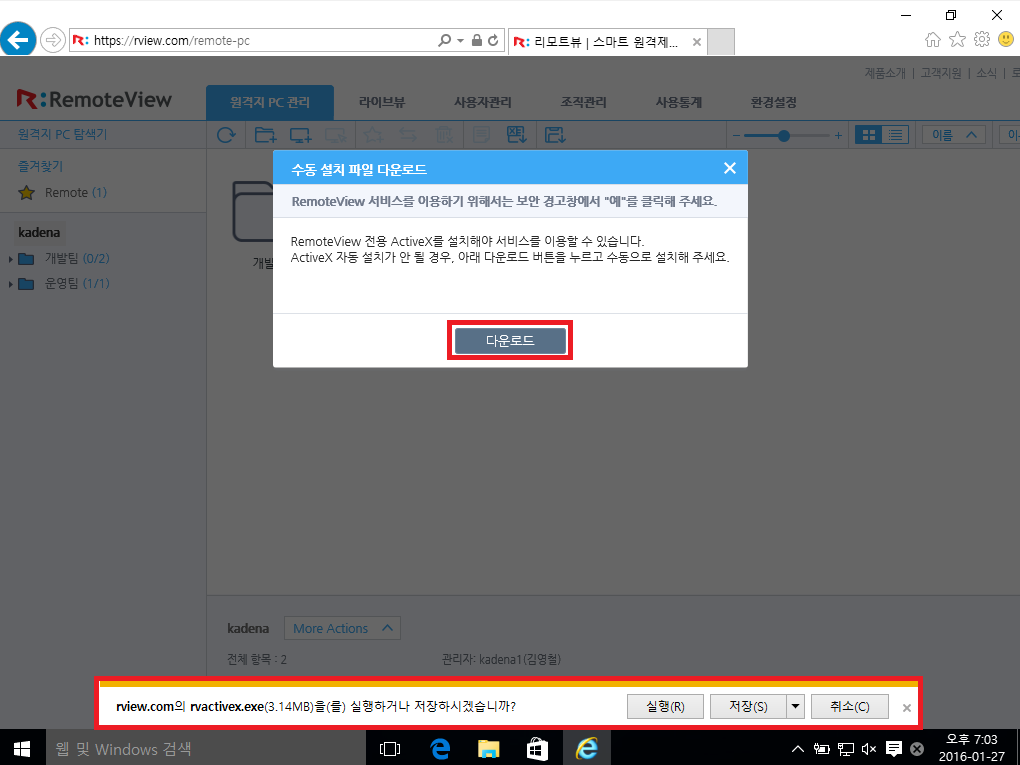Click the security lock icon
Screen dimensions: 1020x765
477,40
